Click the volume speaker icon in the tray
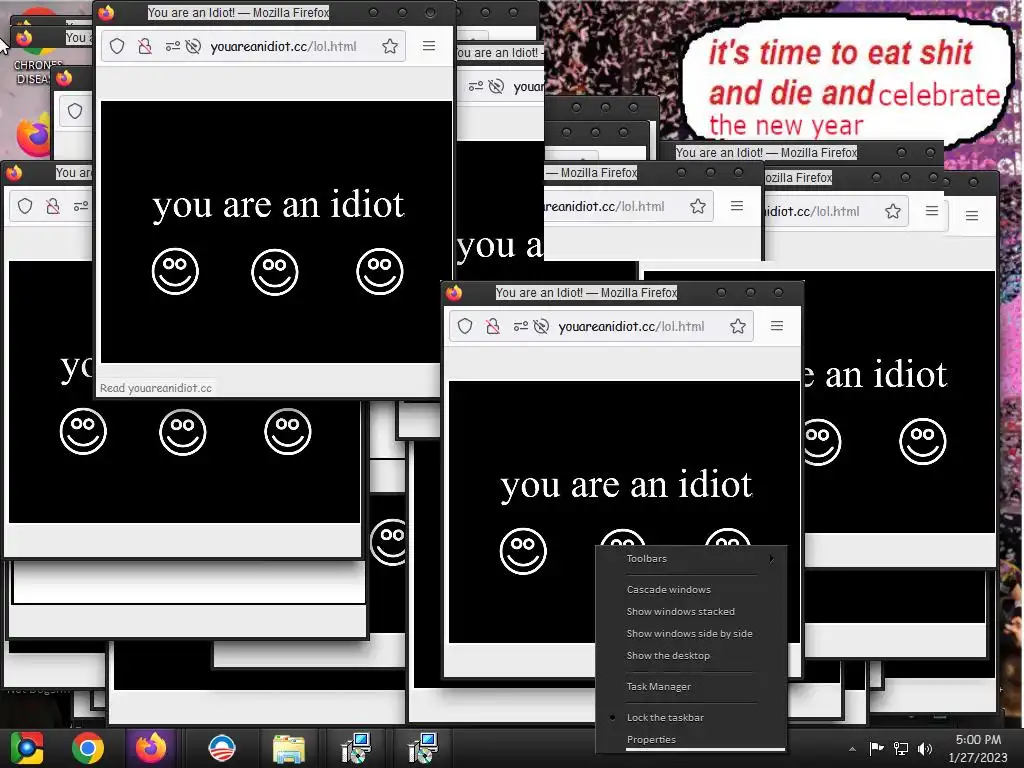The width and height of the screenshot is (1024, 768). click(925, 748)
